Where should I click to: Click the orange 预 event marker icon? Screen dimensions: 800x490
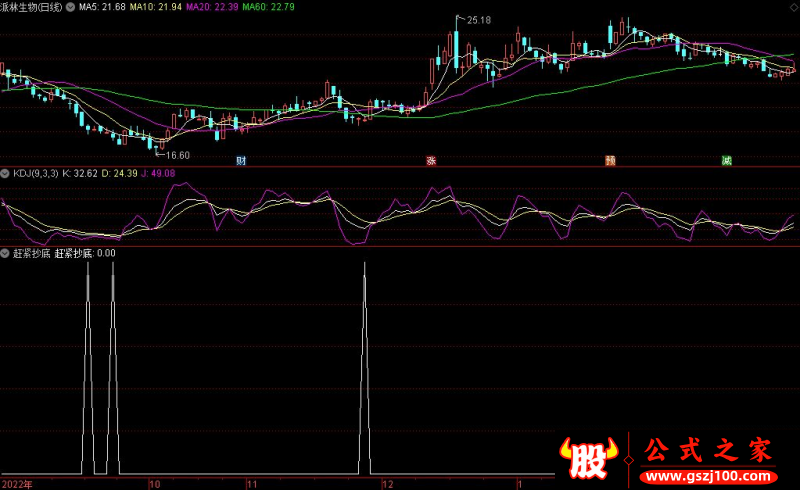click(x=609, y=161)
